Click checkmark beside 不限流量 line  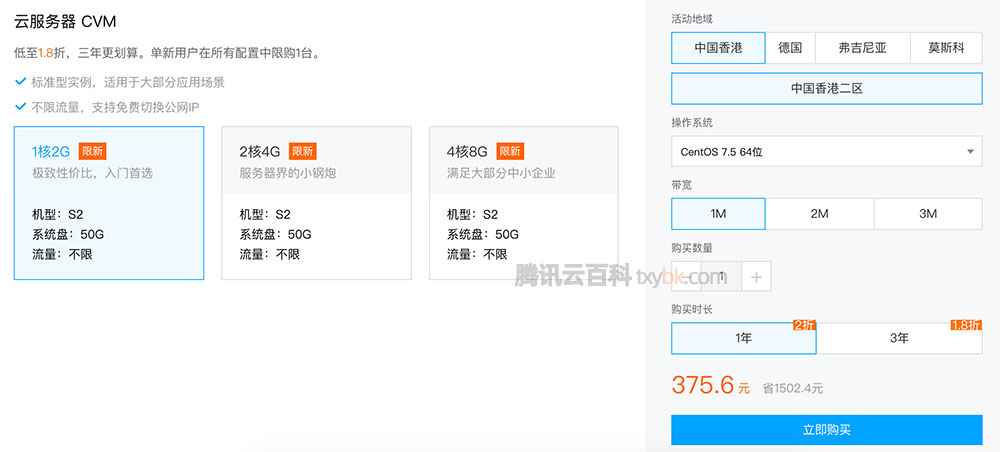pyautogui.click(x=20, y=106)
